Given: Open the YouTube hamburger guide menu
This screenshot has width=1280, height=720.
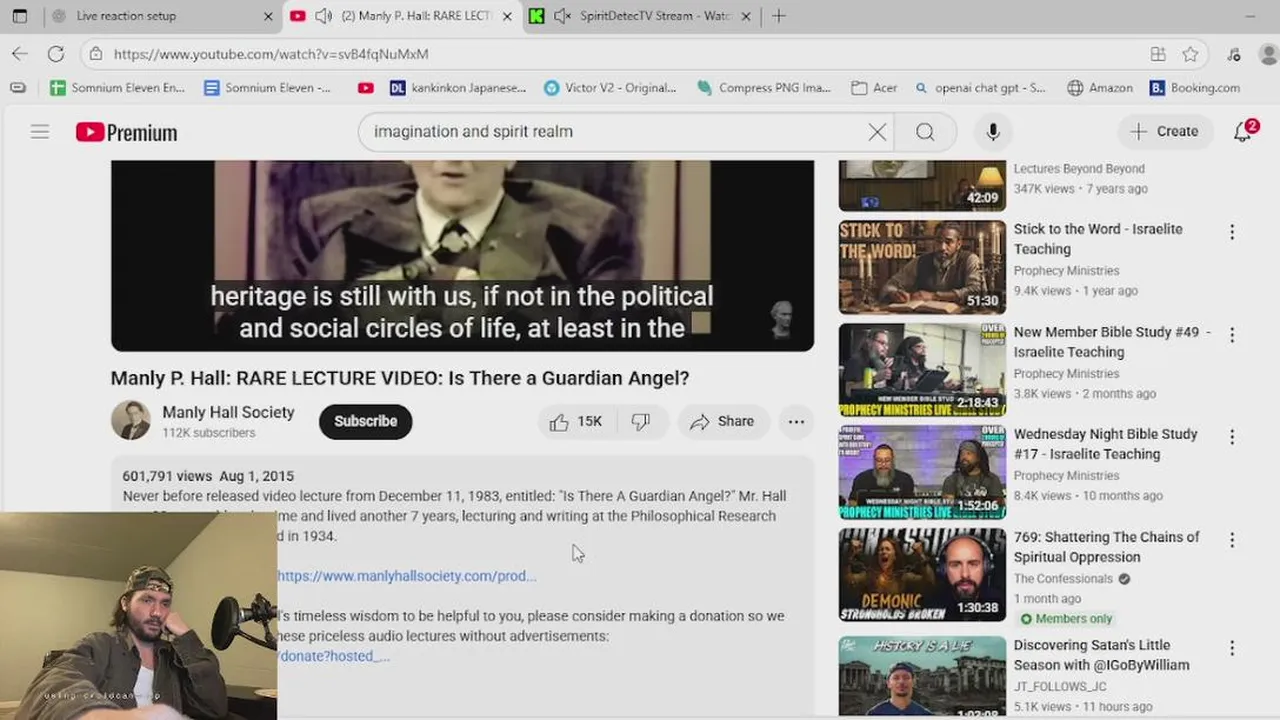Looking at the screenshot, I should pos(40,131).
